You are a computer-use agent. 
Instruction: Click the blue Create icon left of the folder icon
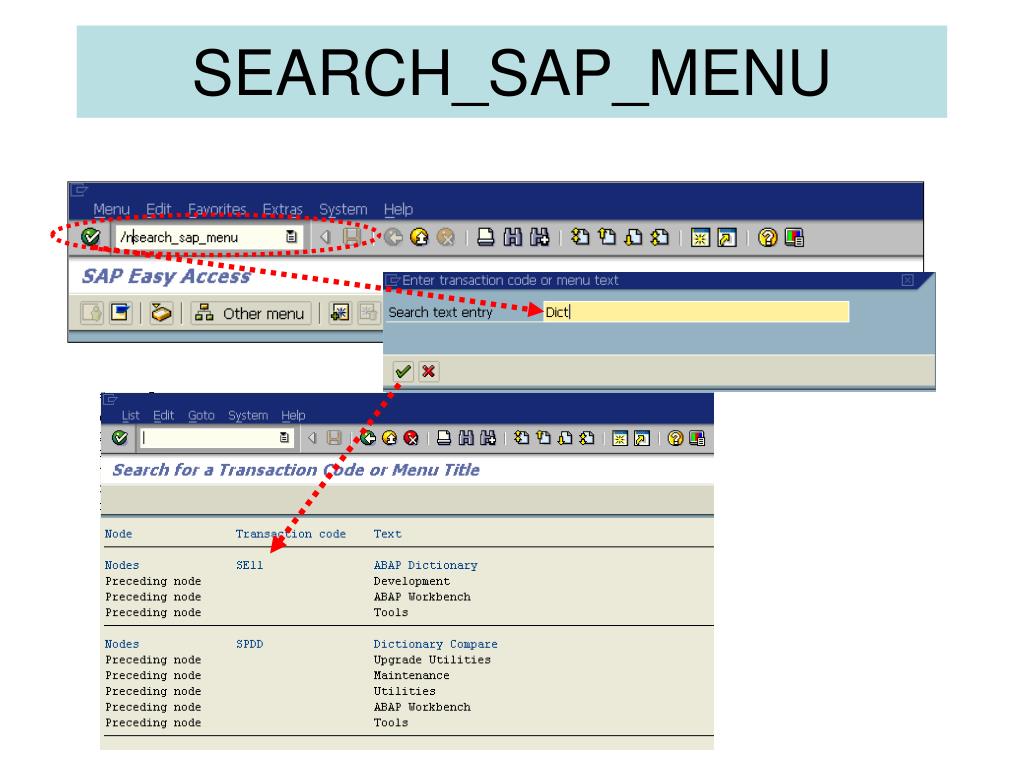coord(120,313)
